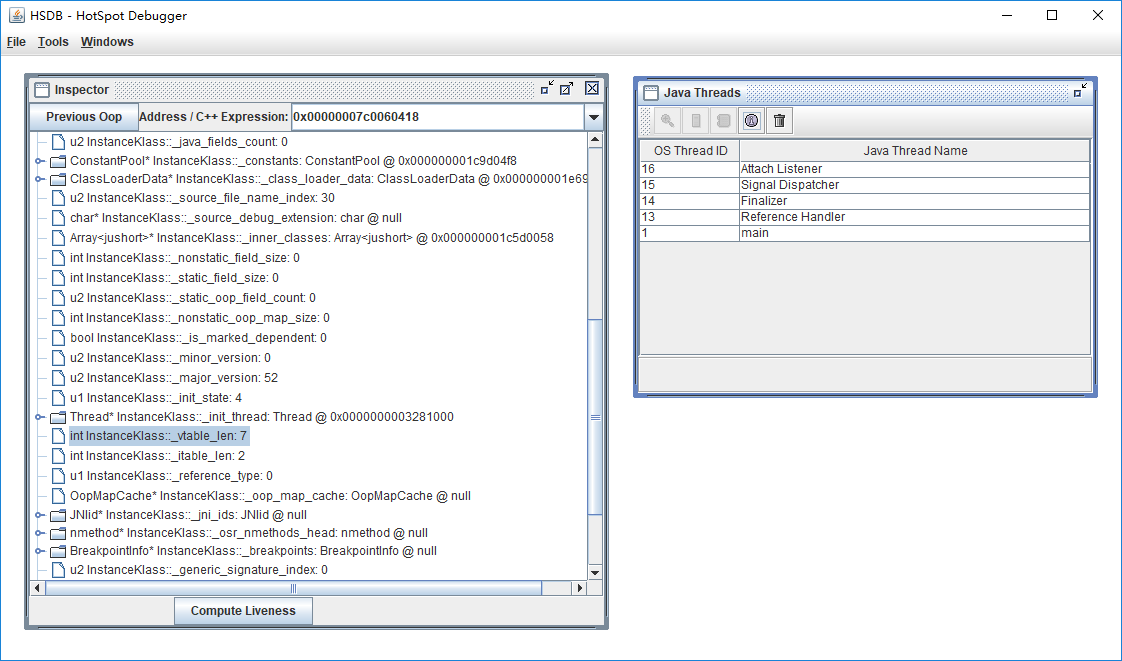Select the _nonstatic_field_size: 0 row
This screenshot has height=661, width=1122.
click(x=185, y=258)
